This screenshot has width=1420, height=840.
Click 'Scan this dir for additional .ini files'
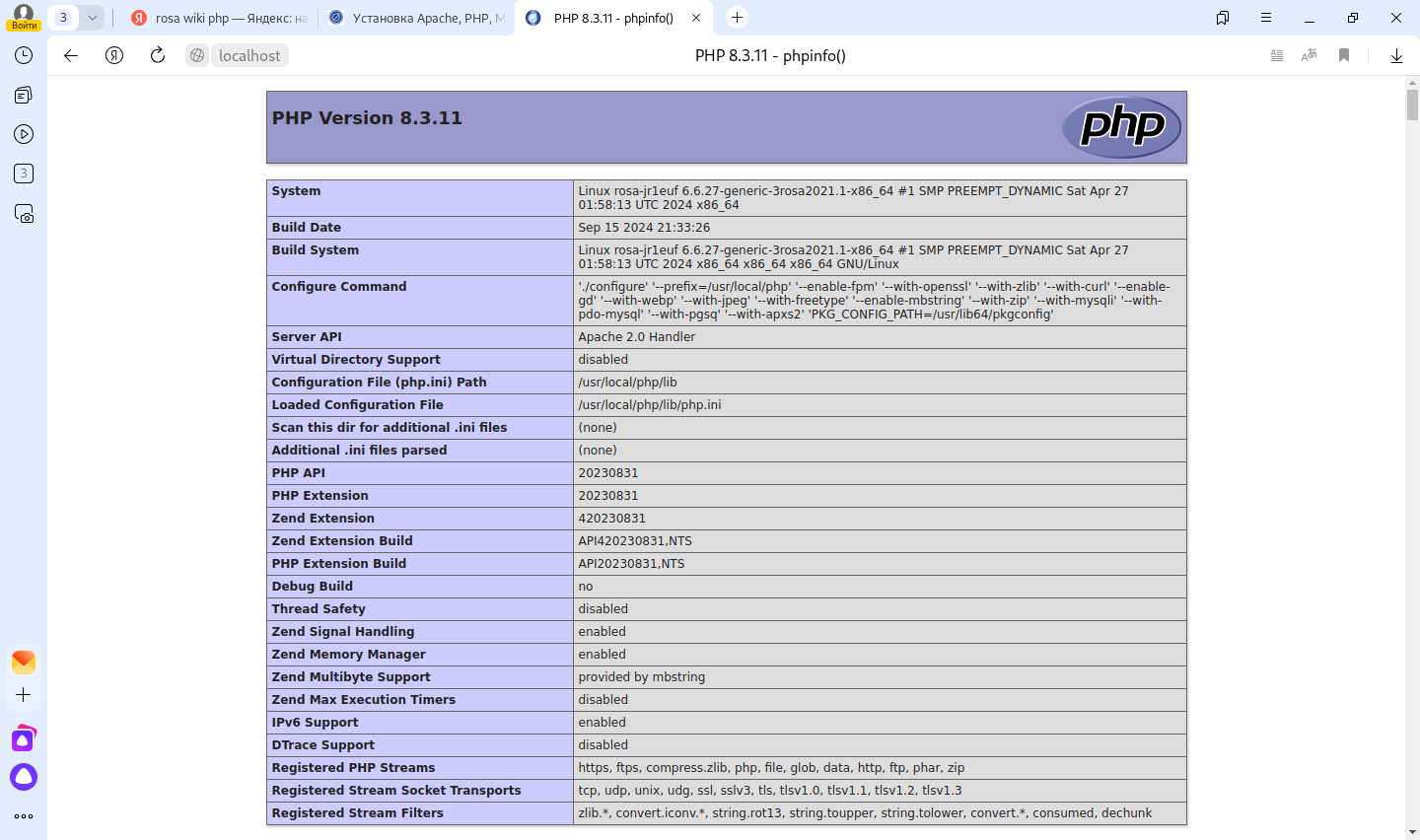[x=390, y=428]
